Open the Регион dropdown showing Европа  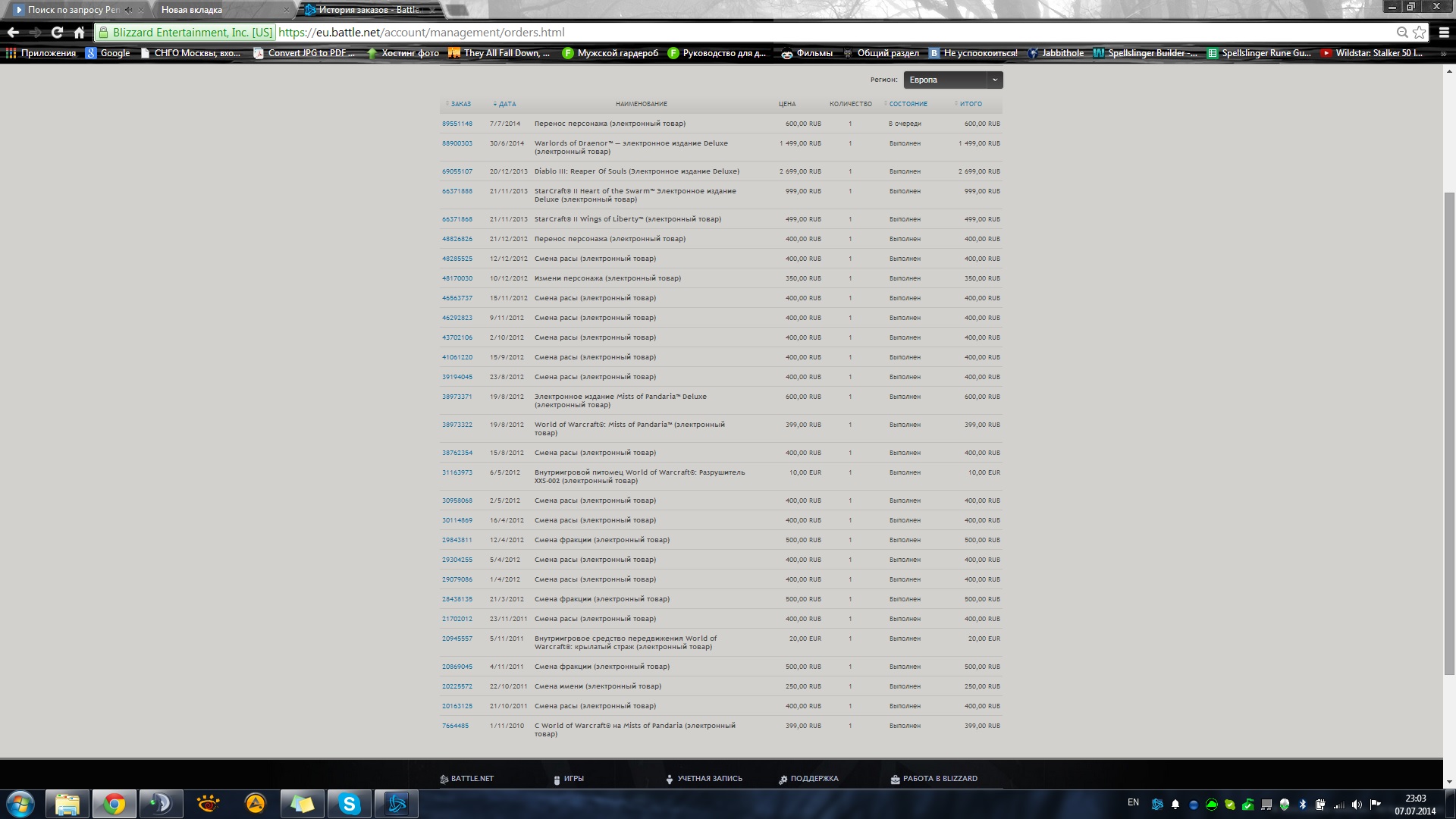click(x=952, y=80)
